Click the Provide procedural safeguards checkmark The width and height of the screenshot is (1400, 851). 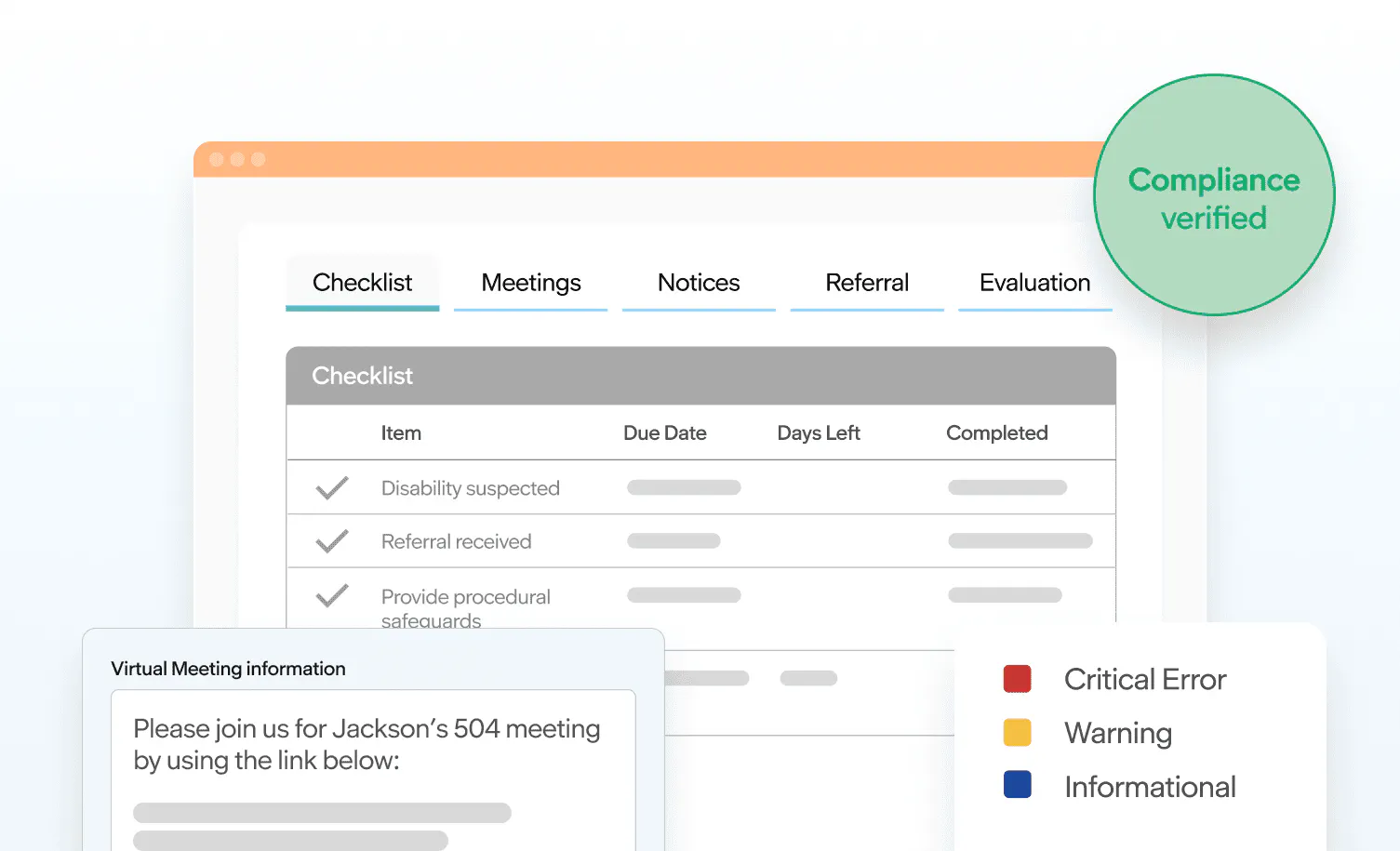tap(332, 595)
